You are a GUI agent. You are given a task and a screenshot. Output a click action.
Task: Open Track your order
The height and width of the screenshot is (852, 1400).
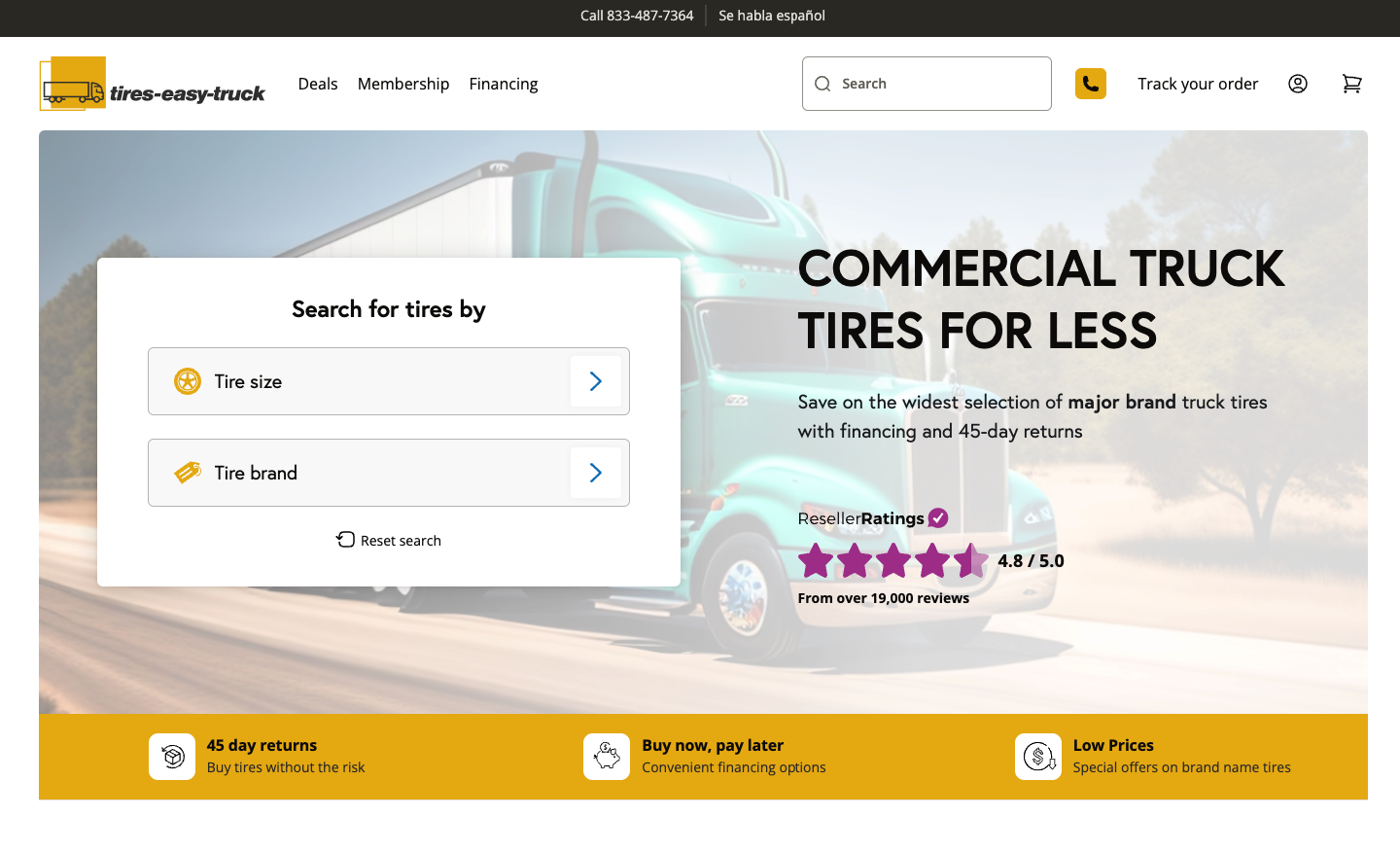pos(1198,84)
